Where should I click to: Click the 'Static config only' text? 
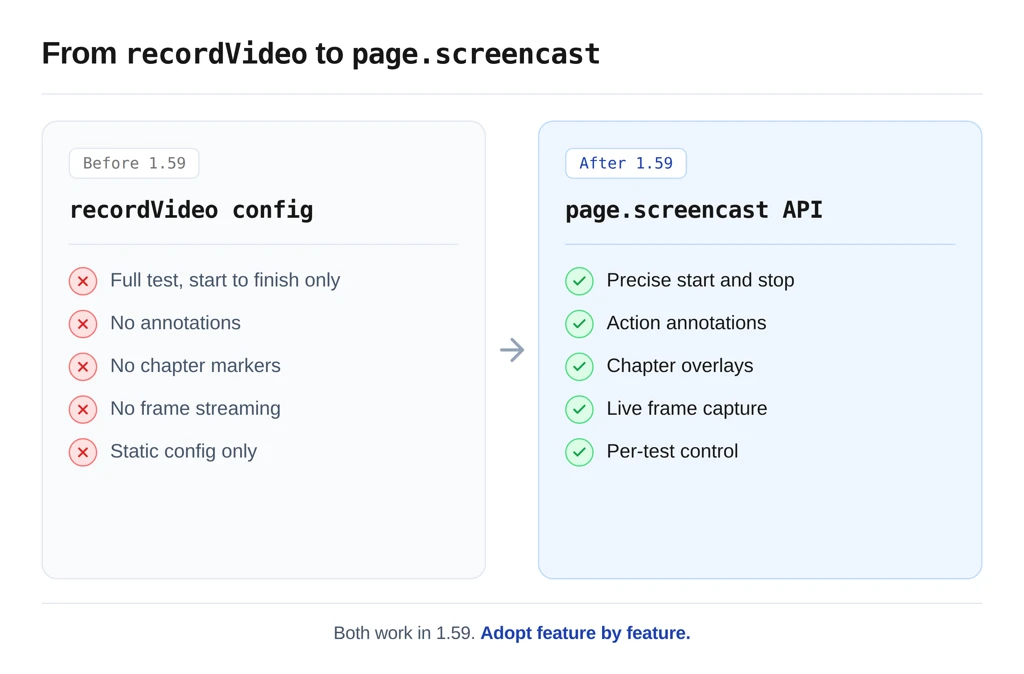pos(183,451)
